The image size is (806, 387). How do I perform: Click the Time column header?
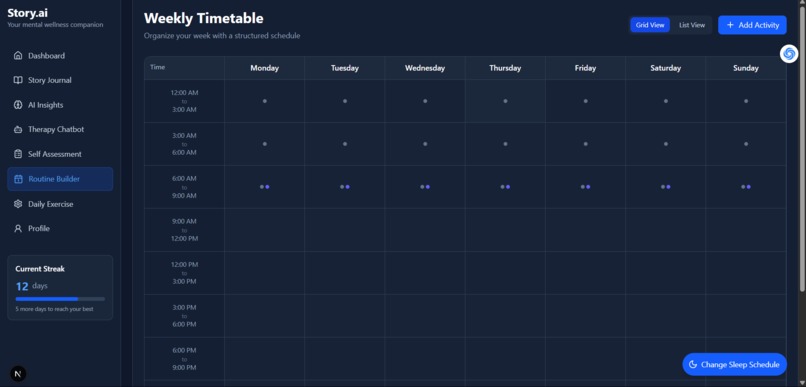pyautogui.click(x=184, y=67)
